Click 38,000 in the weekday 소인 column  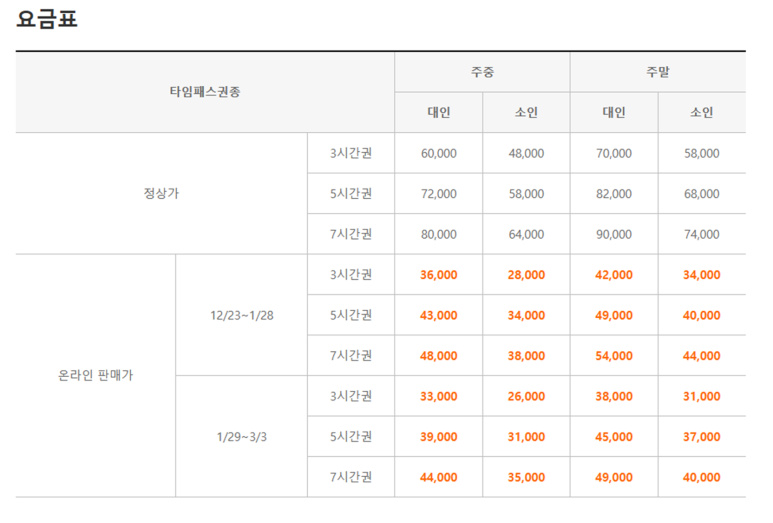click(x=526, y=355)
